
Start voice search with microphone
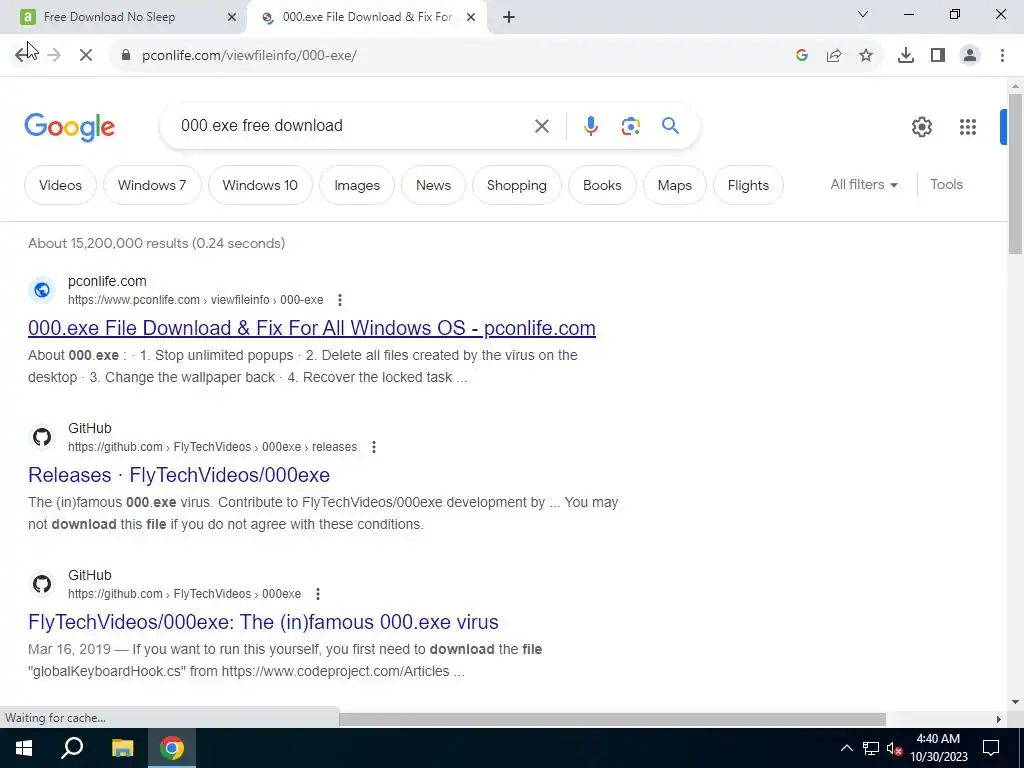590,125
